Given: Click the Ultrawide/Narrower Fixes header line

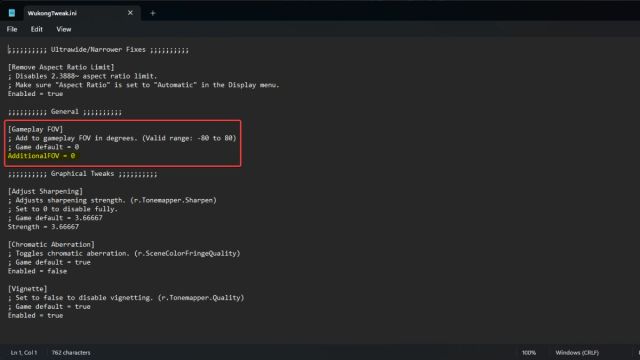Looking at the screenshot, I should click(x=98, y=50).
